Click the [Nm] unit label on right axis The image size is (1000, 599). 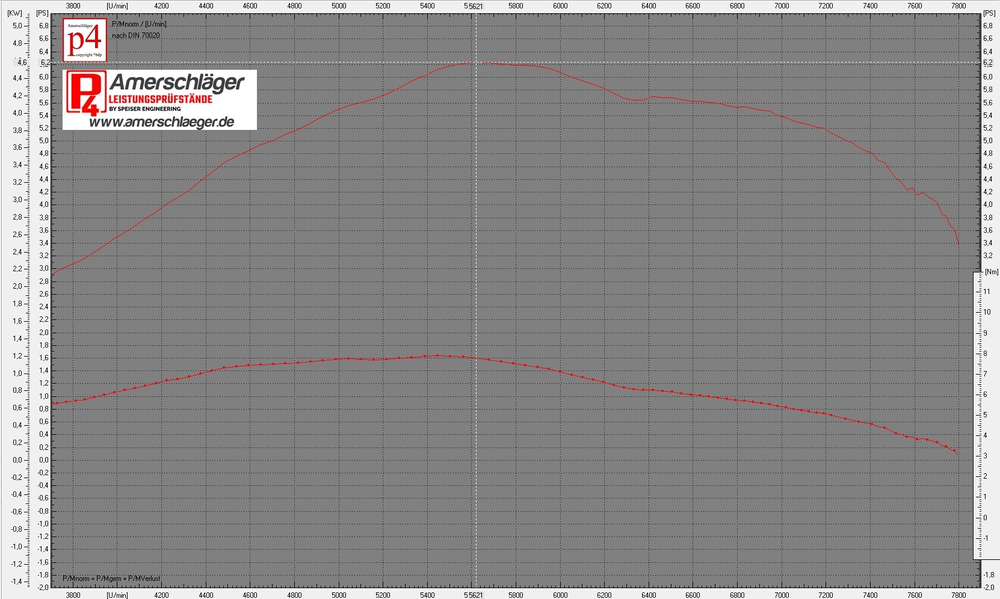[991, 271]
